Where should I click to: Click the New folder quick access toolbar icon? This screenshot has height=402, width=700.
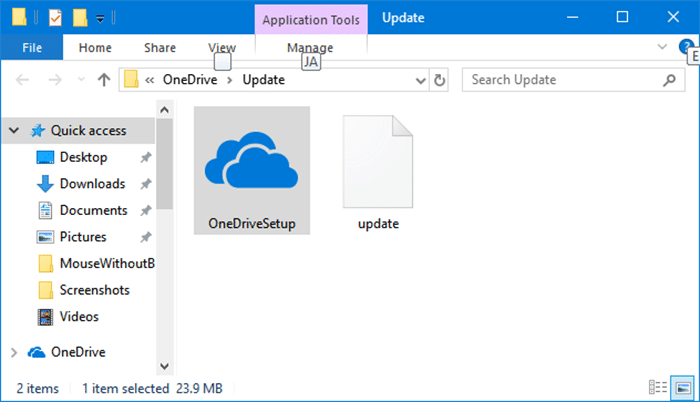point(80,18)
